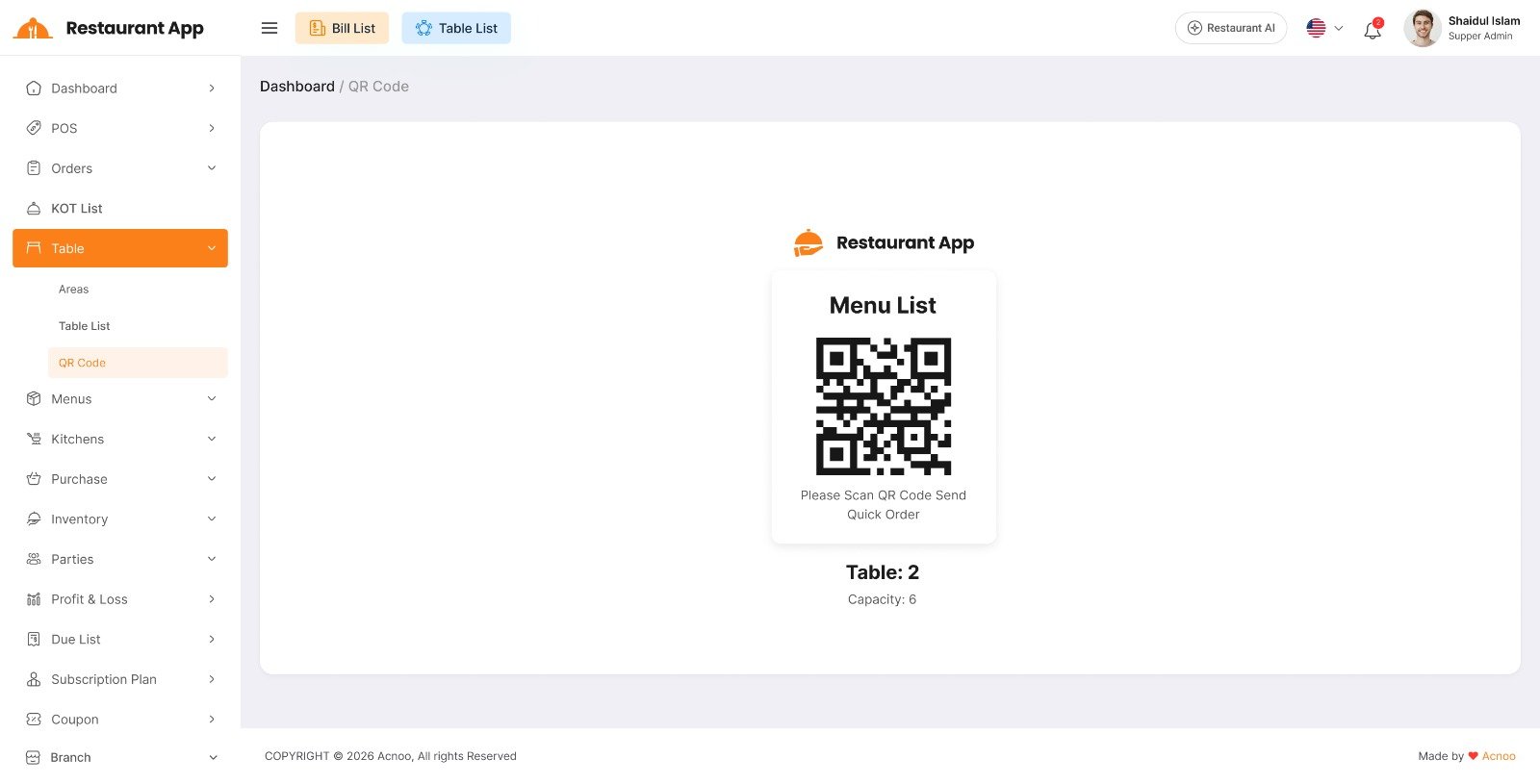Click the Coupon ticket icon

(x=34, y=720)
